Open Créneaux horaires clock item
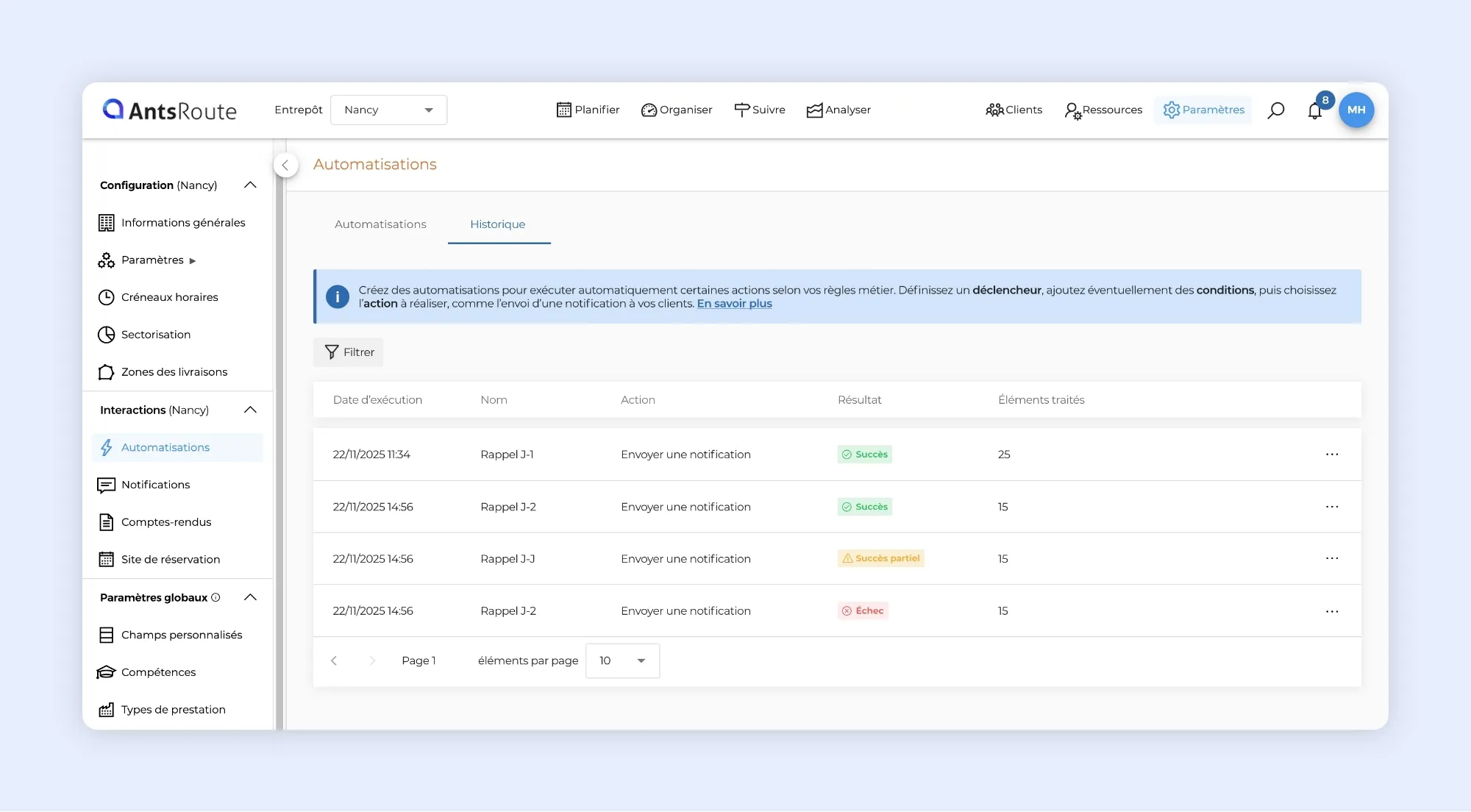This screenshot has height=812, width=1471. point(158,297)
